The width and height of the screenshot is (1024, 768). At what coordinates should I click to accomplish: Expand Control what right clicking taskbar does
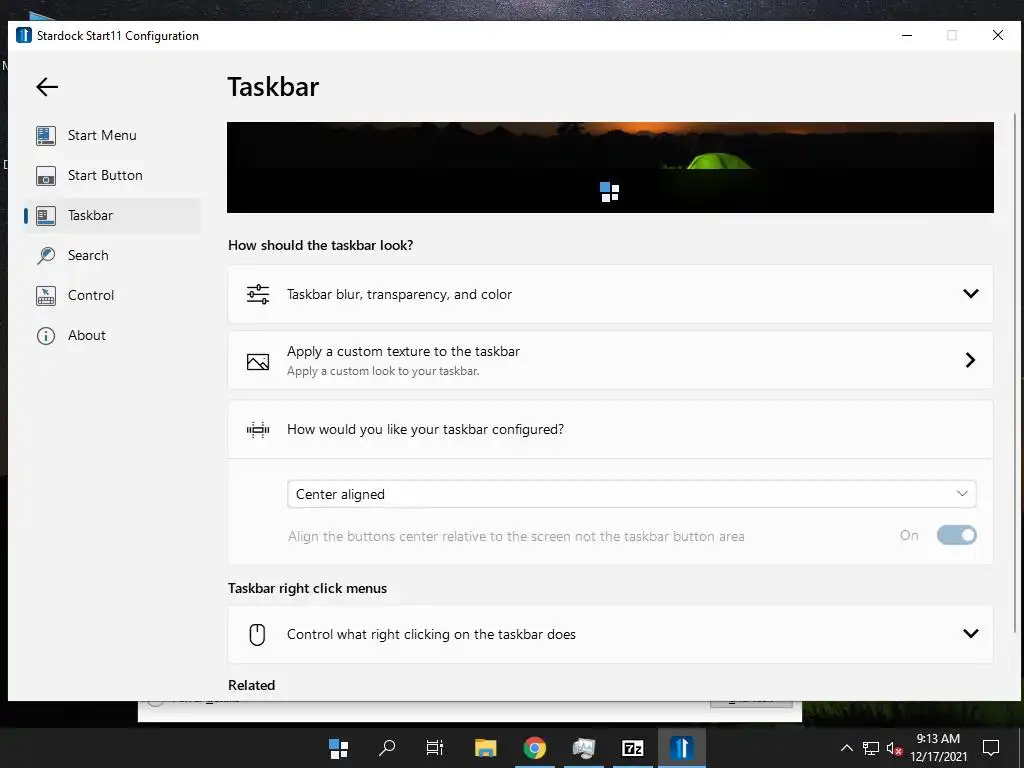click(x=610, y=634)
